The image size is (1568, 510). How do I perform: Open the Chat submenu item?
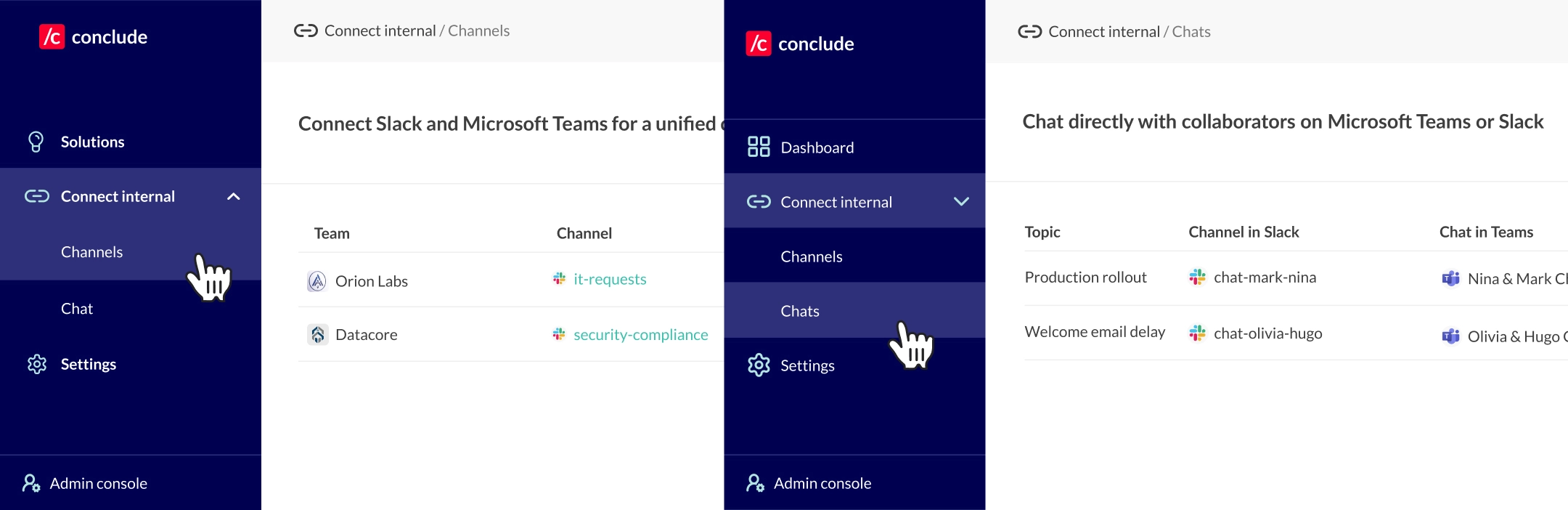[77, 309]
